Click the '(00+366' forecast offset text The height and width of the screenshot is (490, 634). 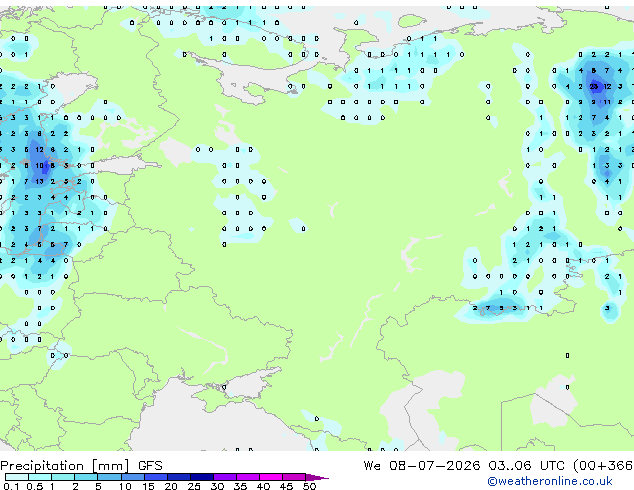pos(602,466)
